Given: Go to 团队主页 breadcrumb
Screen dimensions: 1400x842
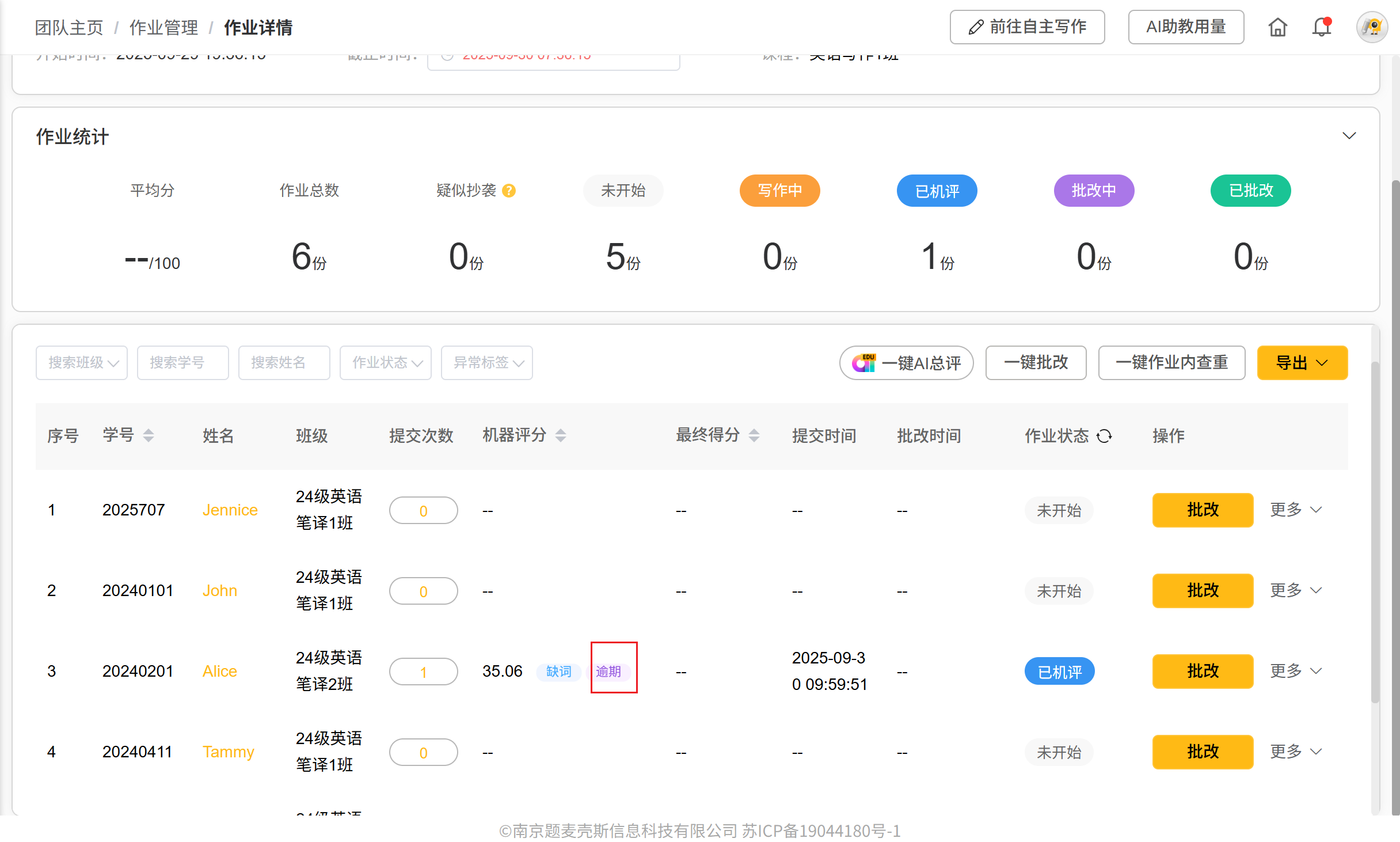Looking at the screenshot, I should click(69, 27).
